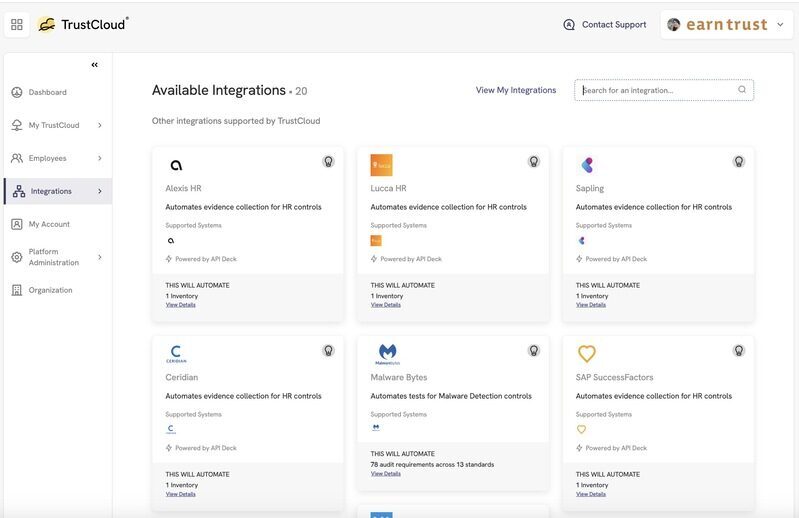Click SAP SuccessFactors supported system small icon
Screen dimensions: 799x518
click(x=581, y=429)
